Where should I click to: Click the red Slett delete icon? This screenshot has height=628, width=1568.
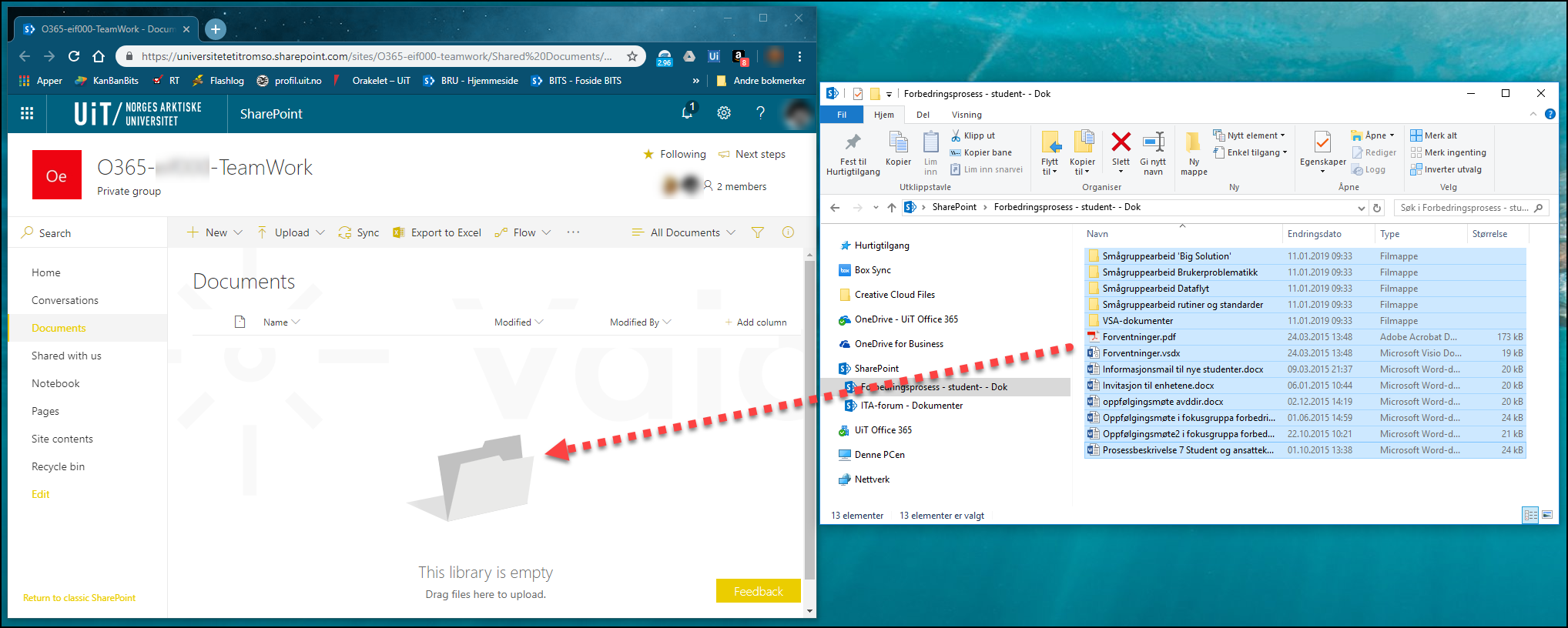(x=1121, y=143)
